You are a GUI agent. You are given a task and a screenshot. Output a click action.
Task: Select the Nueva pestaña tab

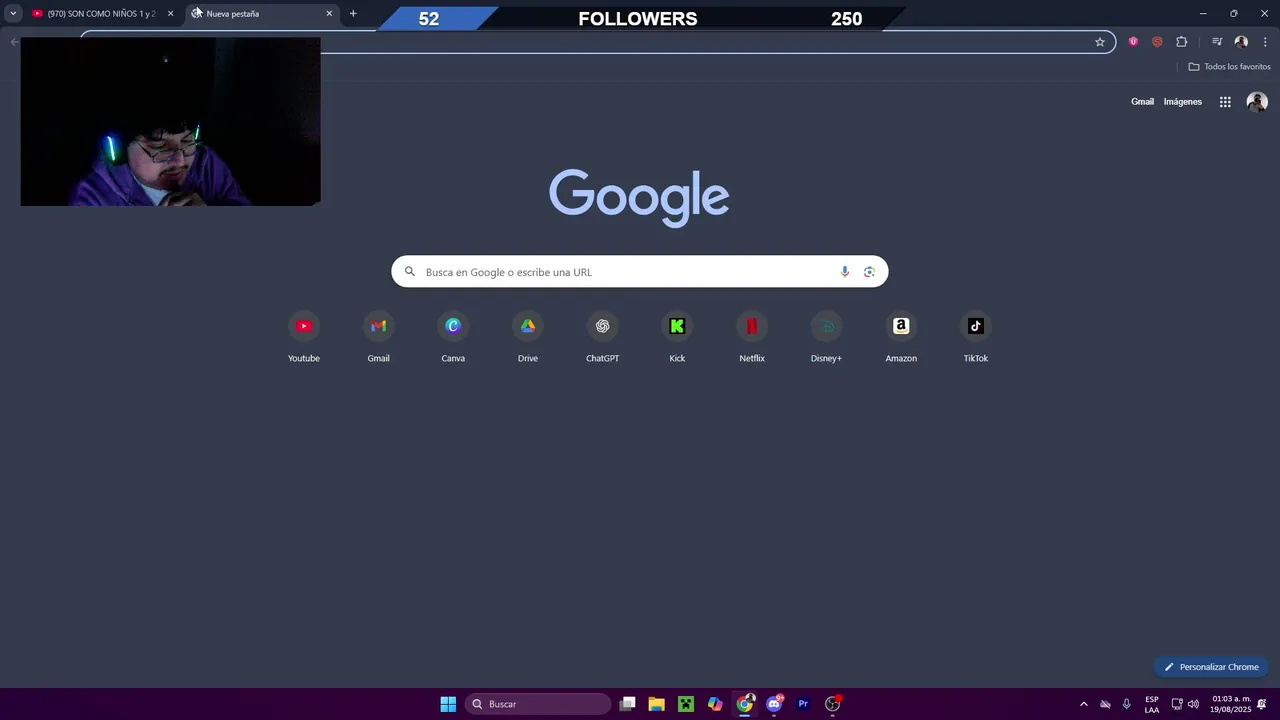(x=262, y=14)
